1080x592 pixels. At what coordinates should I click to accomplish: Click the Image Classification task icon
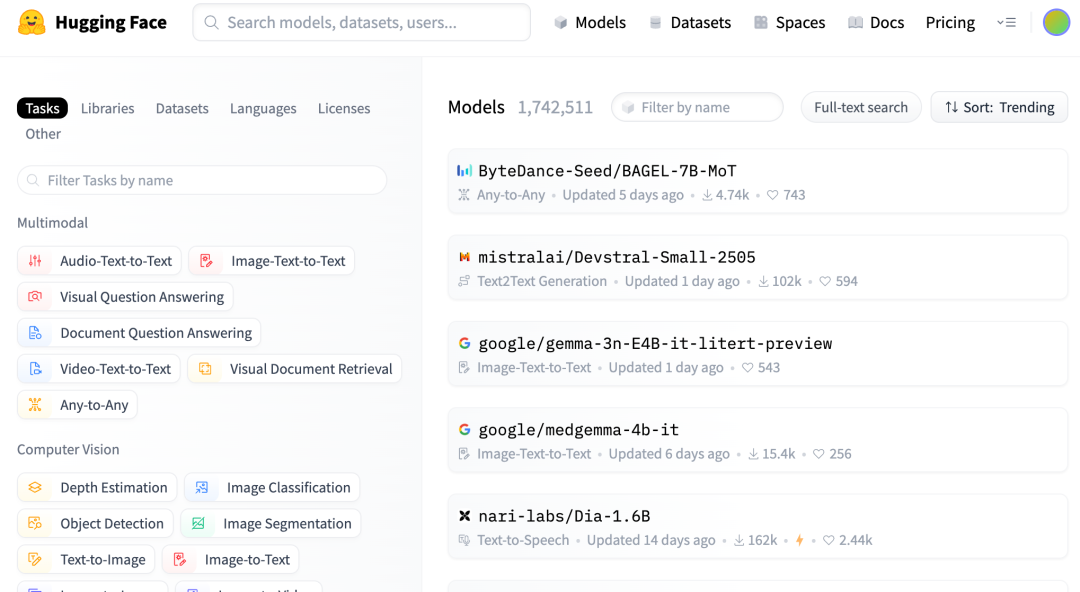202,487
